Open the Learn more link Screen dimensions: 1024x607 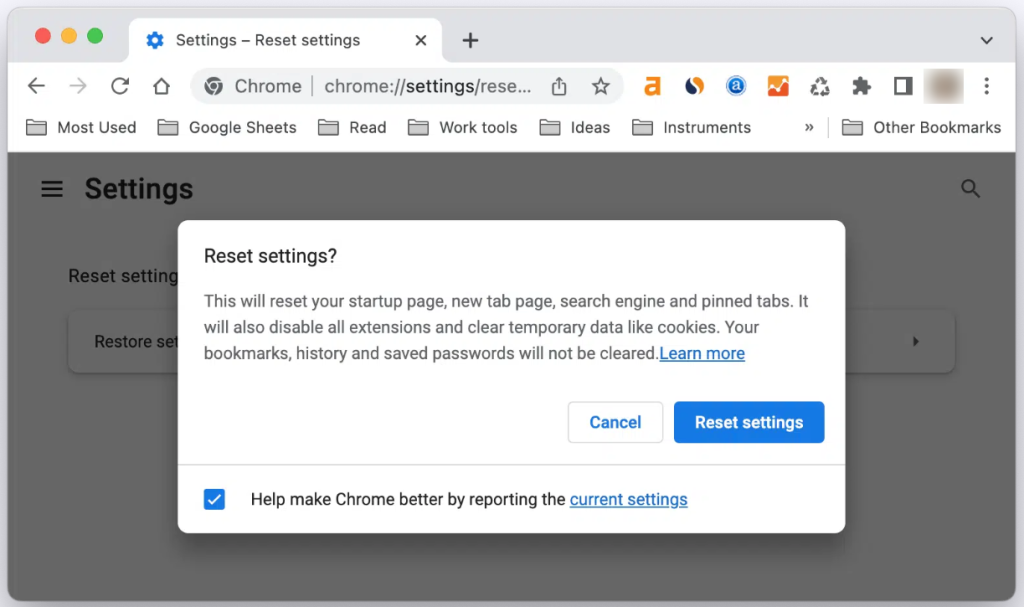click(x=702, y=353)
